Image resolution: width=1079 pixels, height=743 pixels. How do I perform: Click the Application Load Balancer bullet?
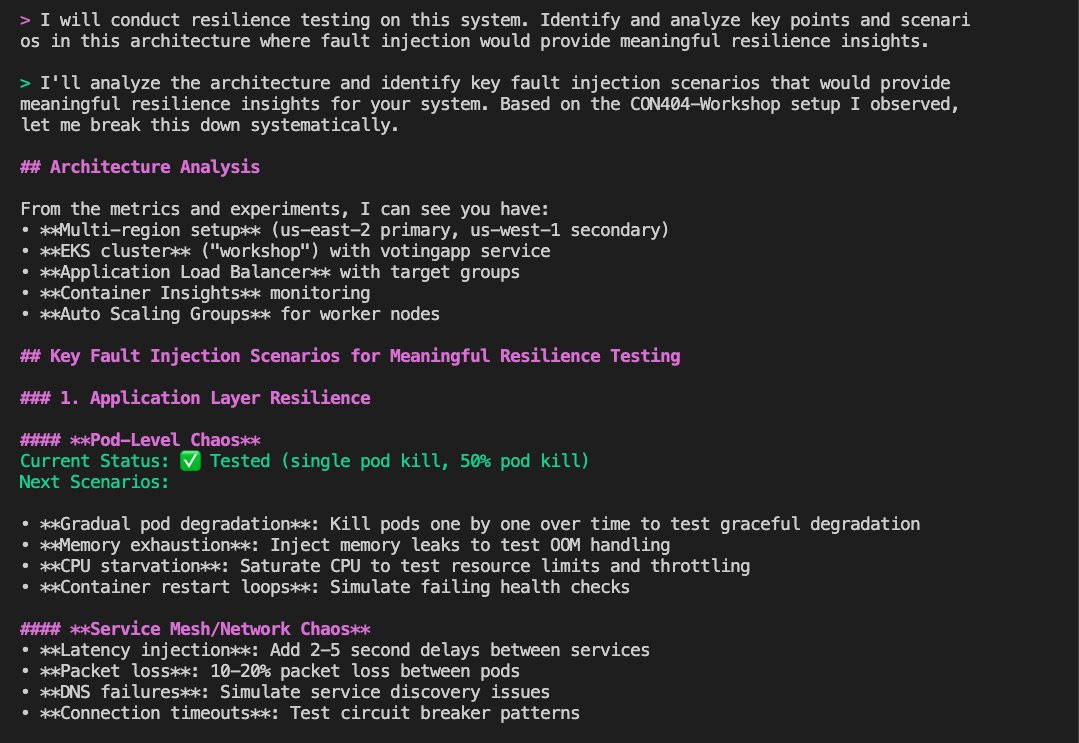[x=270, y=272]
